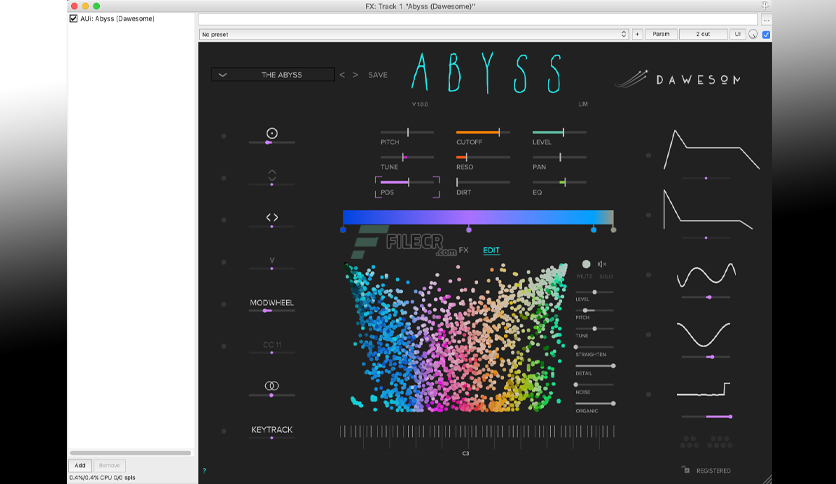Click the color gradient bar
The image size is (836, 484).
pyautogui.click(x=478, y=217)
